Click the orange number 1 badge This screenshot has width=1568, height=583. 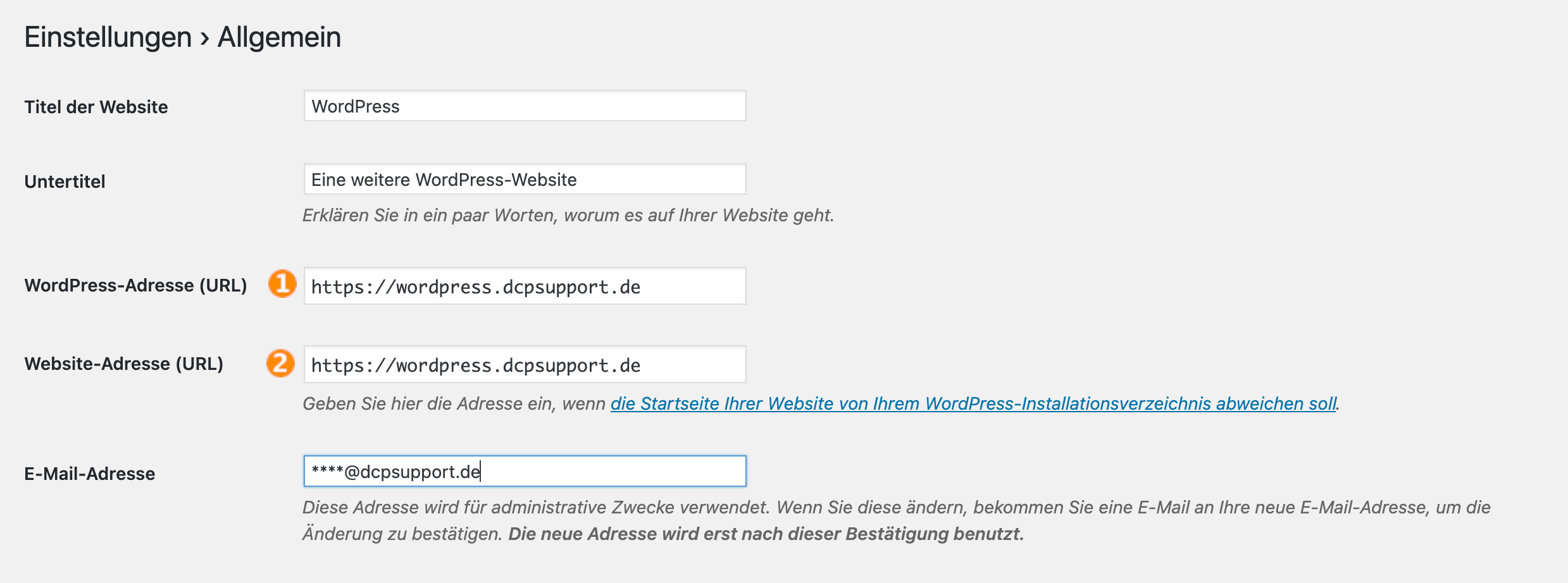[x=282, y=283]
